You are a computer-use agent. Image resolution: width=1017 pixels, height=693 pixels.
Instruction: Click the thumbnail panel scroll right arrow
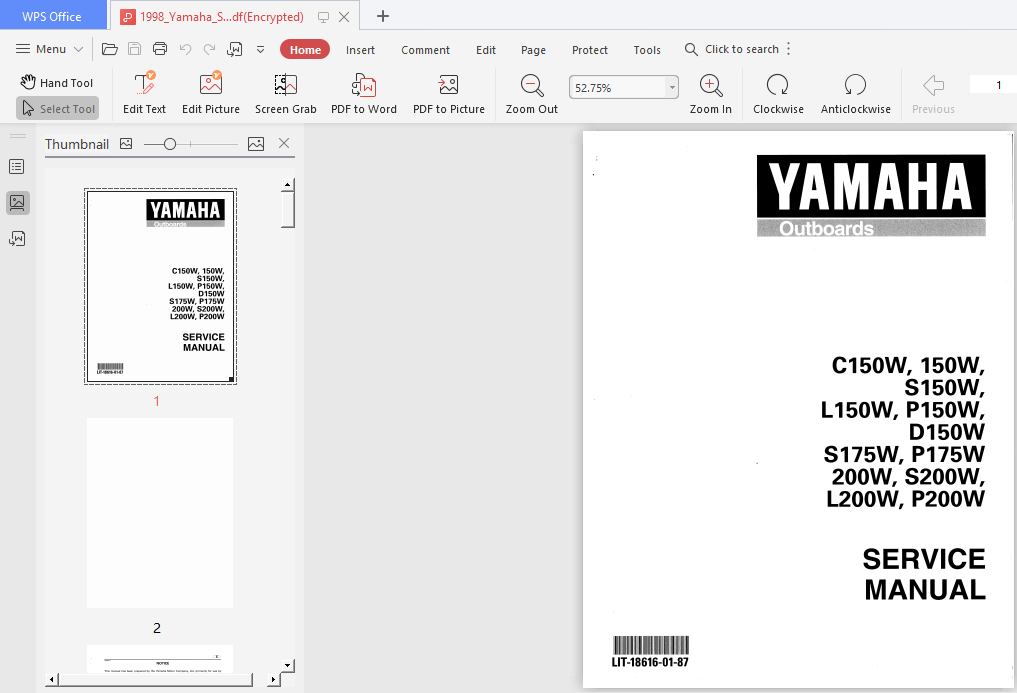[x=273, y=679]
